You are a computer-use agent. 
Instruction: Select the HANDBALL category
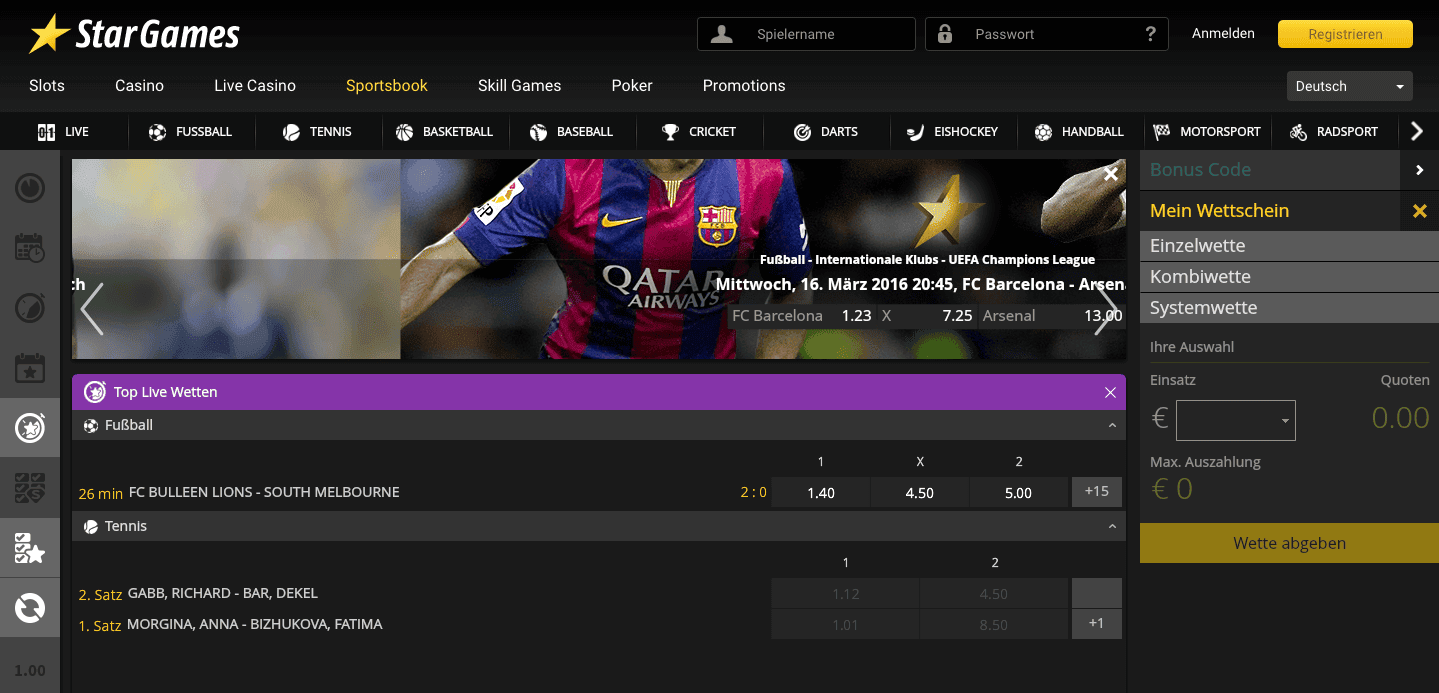1079,132
